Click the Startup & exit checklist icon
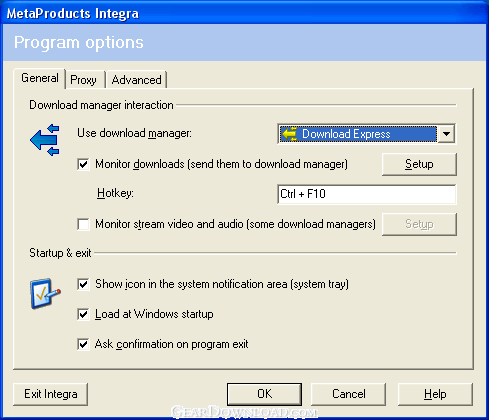Screen dimensions: 489x420 (45, 293)
